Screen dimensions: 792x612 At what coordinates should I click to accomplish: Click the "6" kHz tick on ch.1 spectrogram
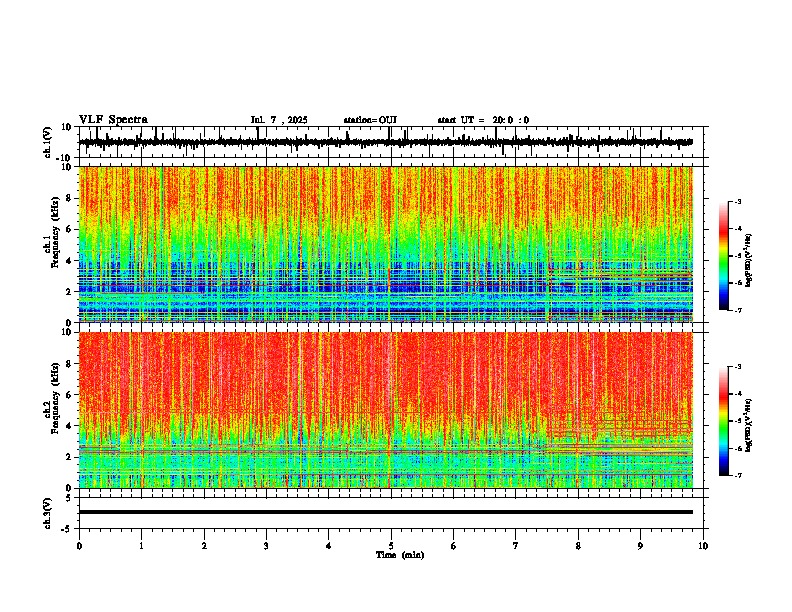[69, 229]
